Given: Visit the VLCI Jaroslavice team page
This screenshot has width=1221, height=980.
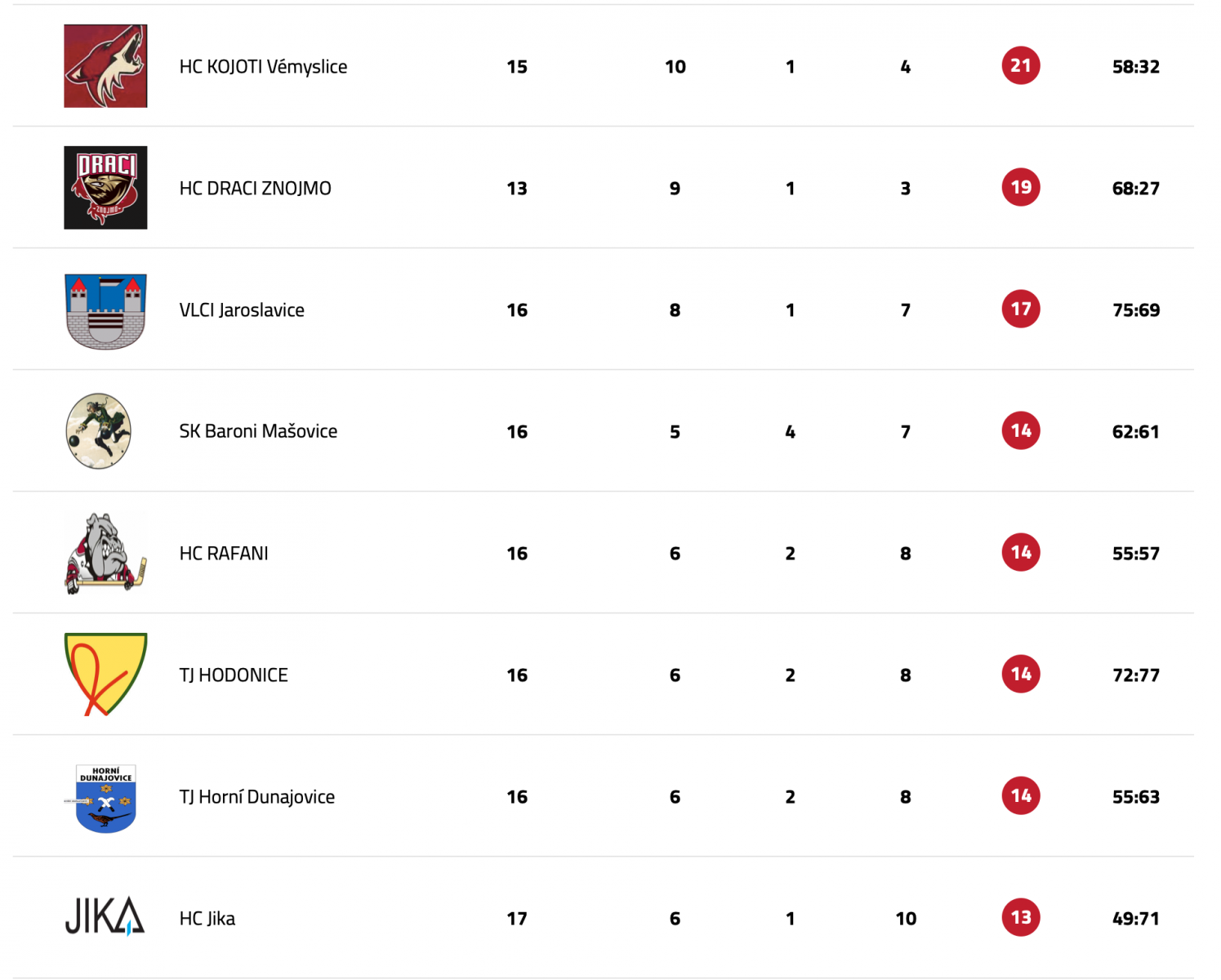Looking at the screenshot, I should 242,310.
